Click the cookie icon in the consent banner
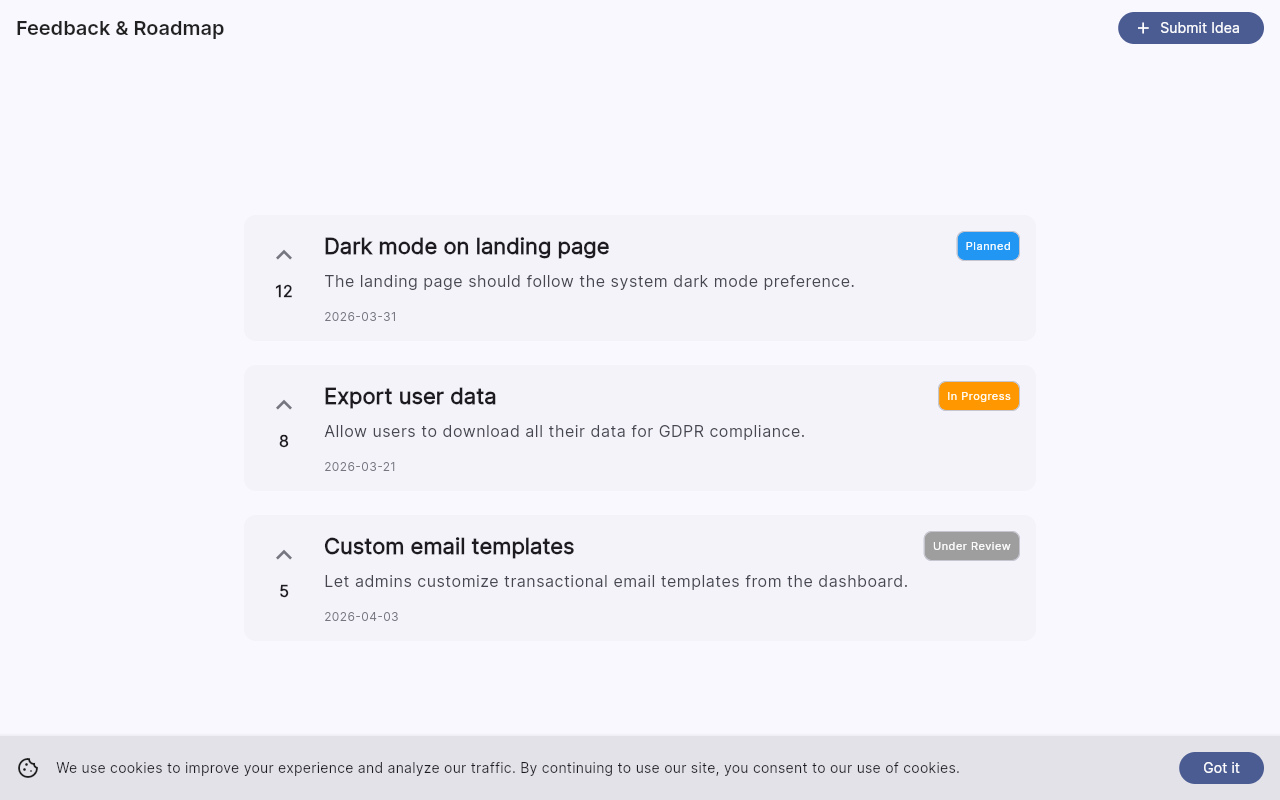The image size is (1280, 800). [28, 767]
